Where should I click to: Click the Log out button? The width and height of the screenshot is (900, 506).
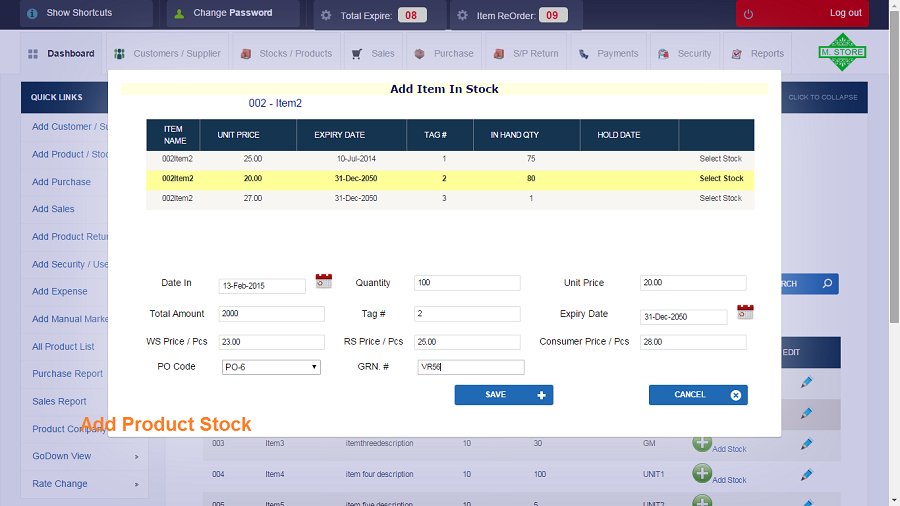point(802,13)
